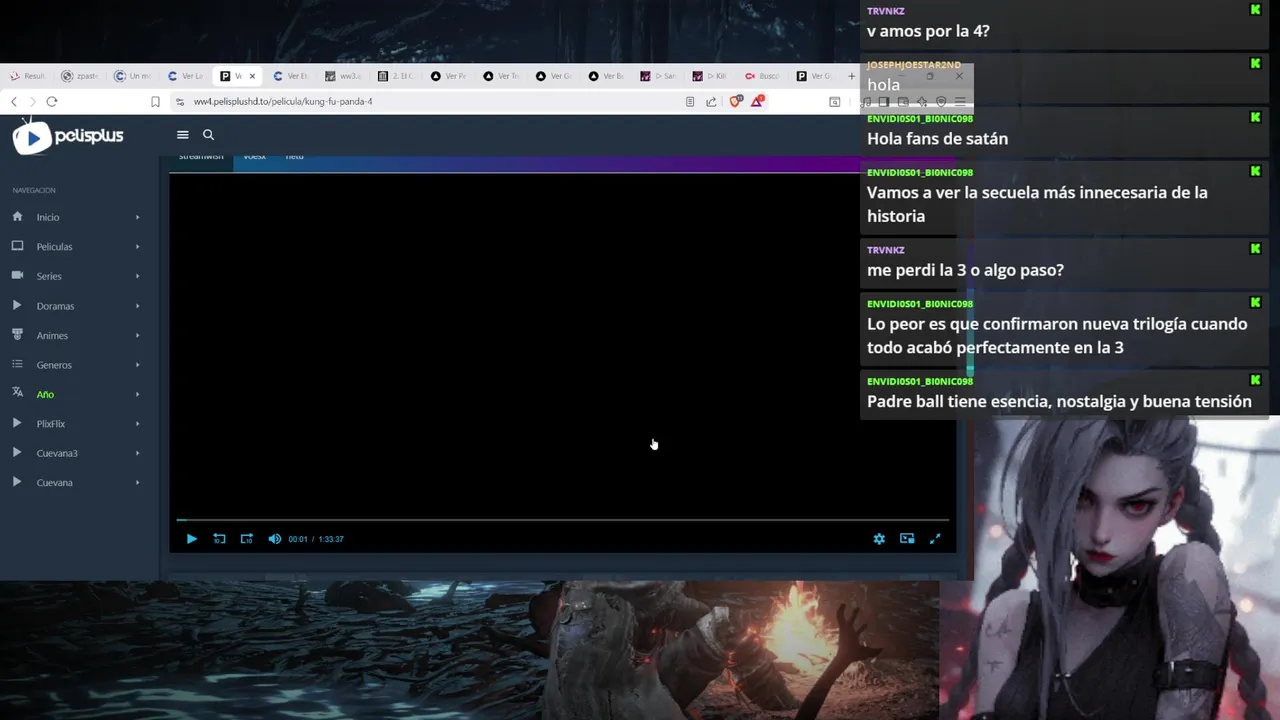
Task: Click the play icon beside Doramas
Action: (17, 305)
